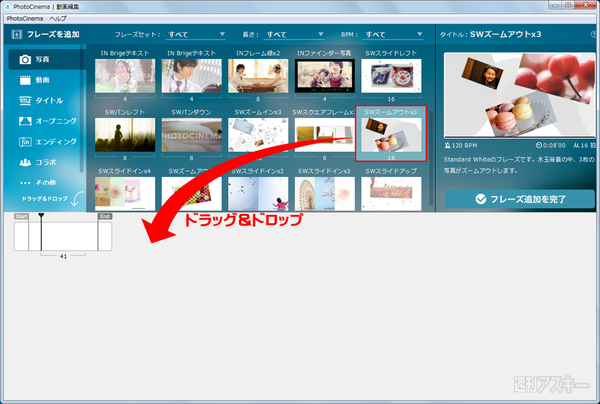Open the フレーズセット dropdown
The height and width of the screenshot is (404, 600).
[196, 34]
